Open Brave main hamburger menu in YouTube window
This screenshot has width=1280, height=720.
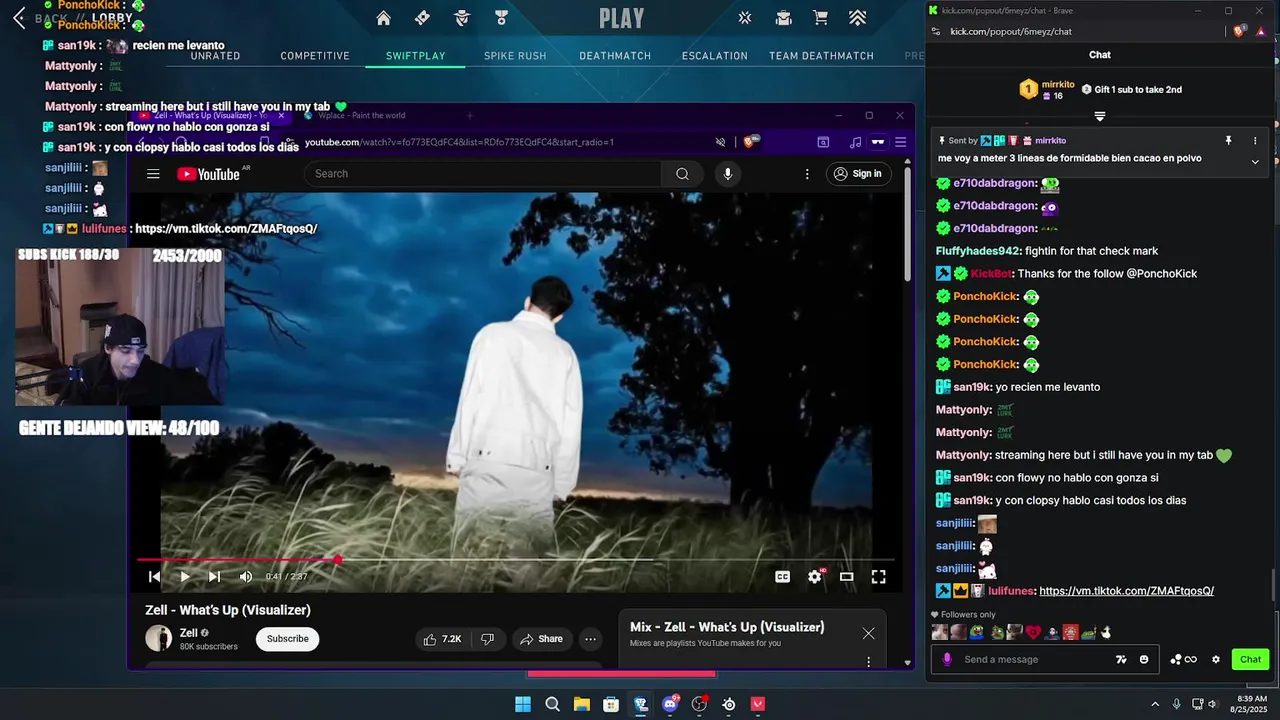click(x=900, y=142)
